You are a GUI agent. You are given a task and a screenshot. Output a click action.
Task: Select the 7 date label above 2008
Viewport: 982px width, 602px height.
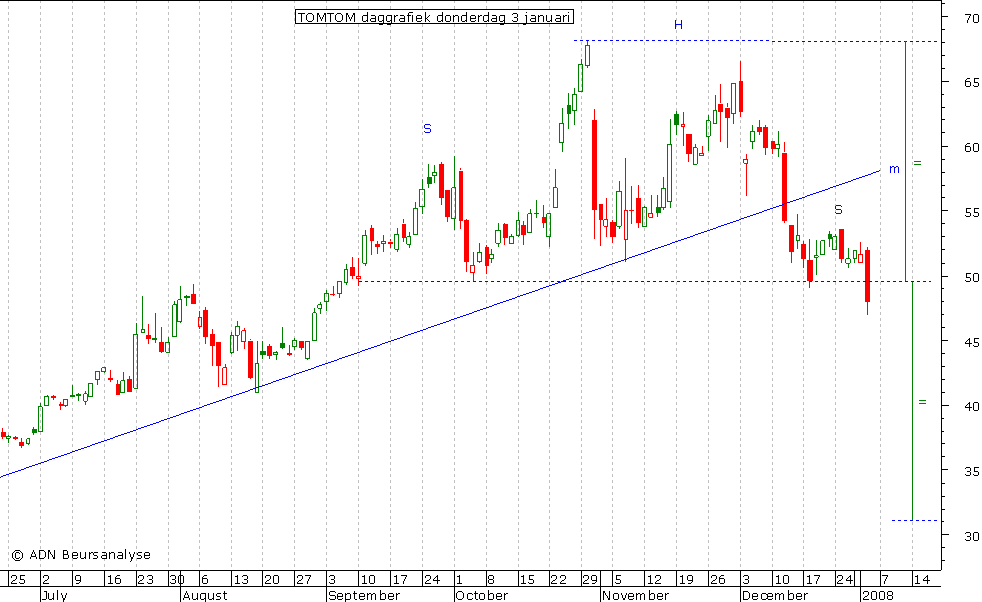tap(886, 579)
